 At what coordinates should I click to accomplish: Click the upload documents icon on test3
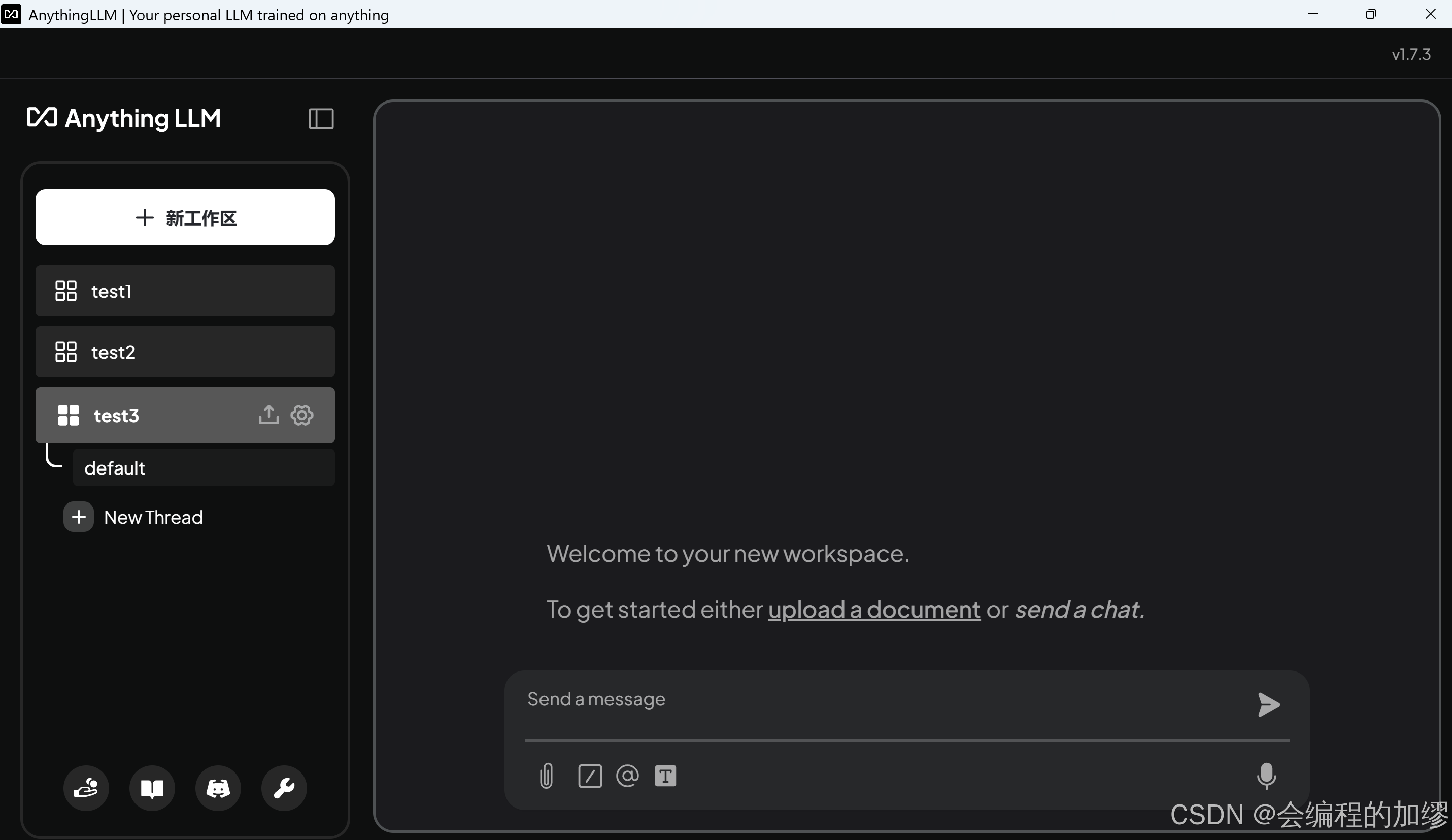point(268,415)
